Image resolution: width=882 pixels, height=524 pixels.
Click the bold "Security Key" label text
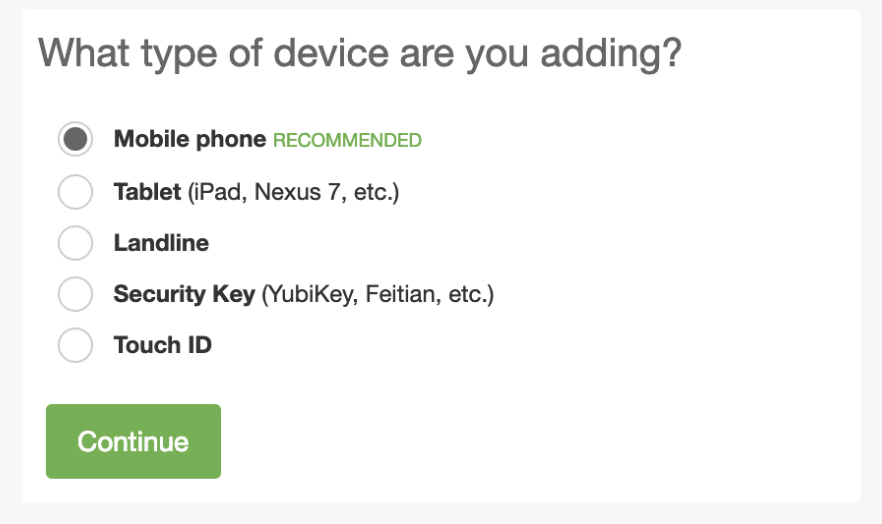click(x=184, y=295)
